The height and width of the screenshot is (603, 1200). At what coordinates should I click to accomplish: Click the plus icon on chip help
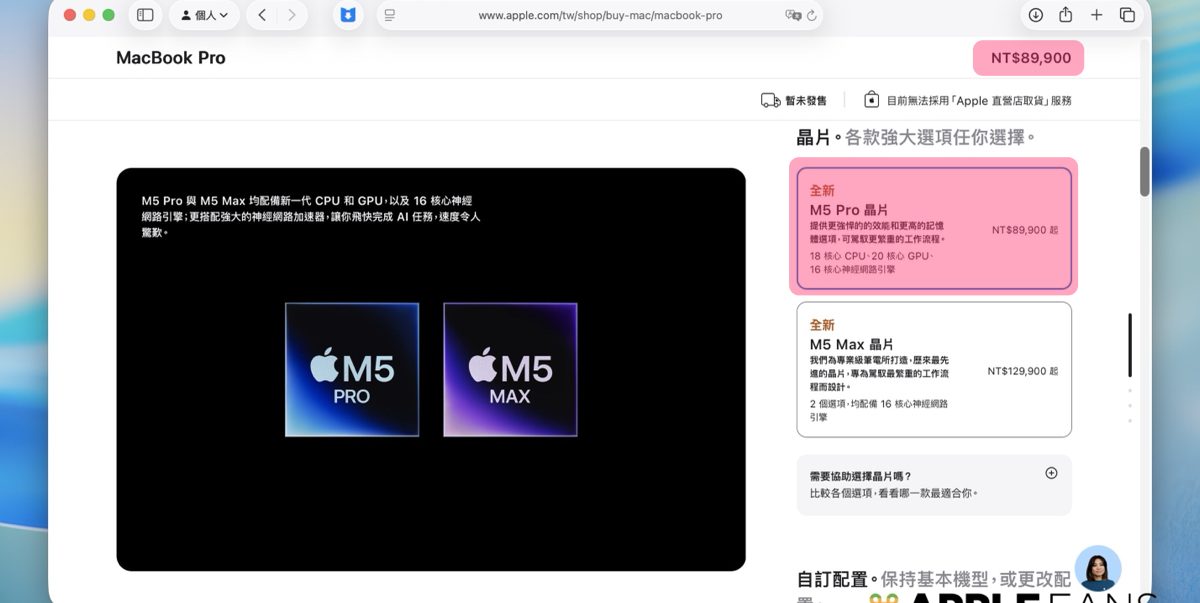tap(1051, 473)
